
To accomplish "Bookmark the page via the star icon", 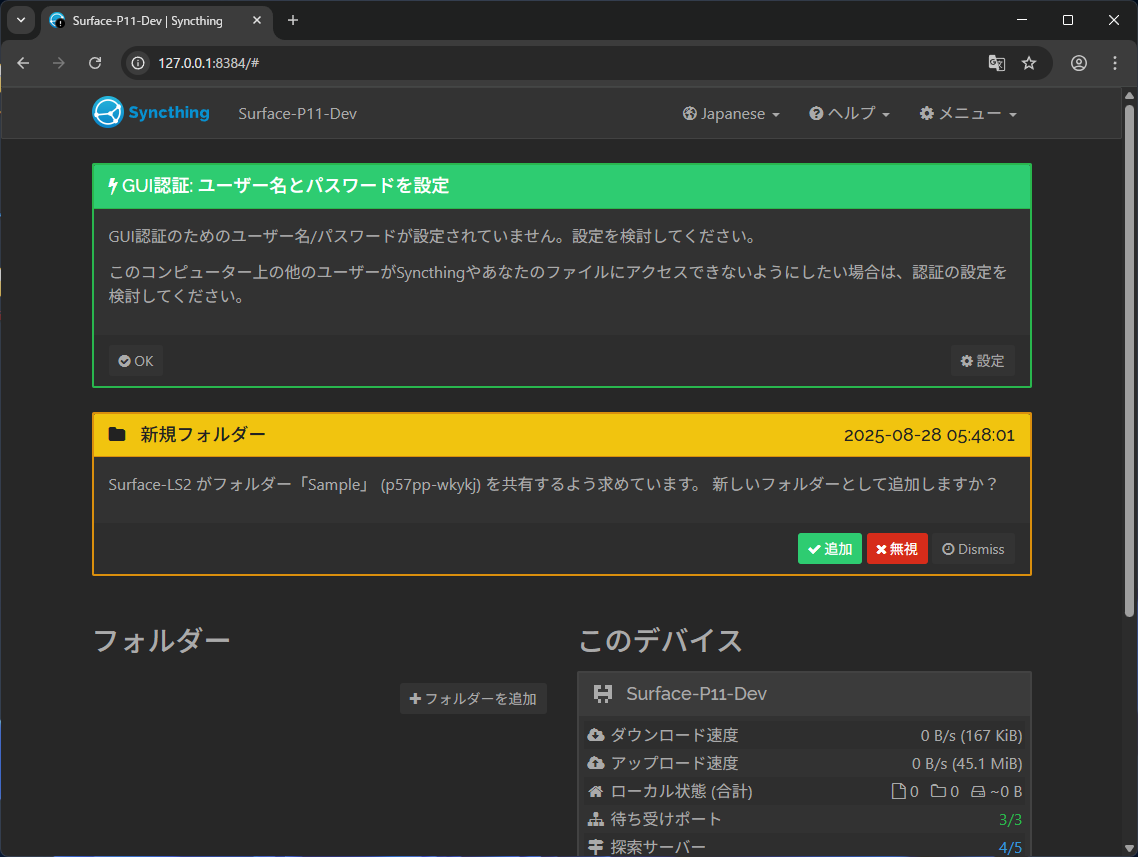I will 1030,62.
